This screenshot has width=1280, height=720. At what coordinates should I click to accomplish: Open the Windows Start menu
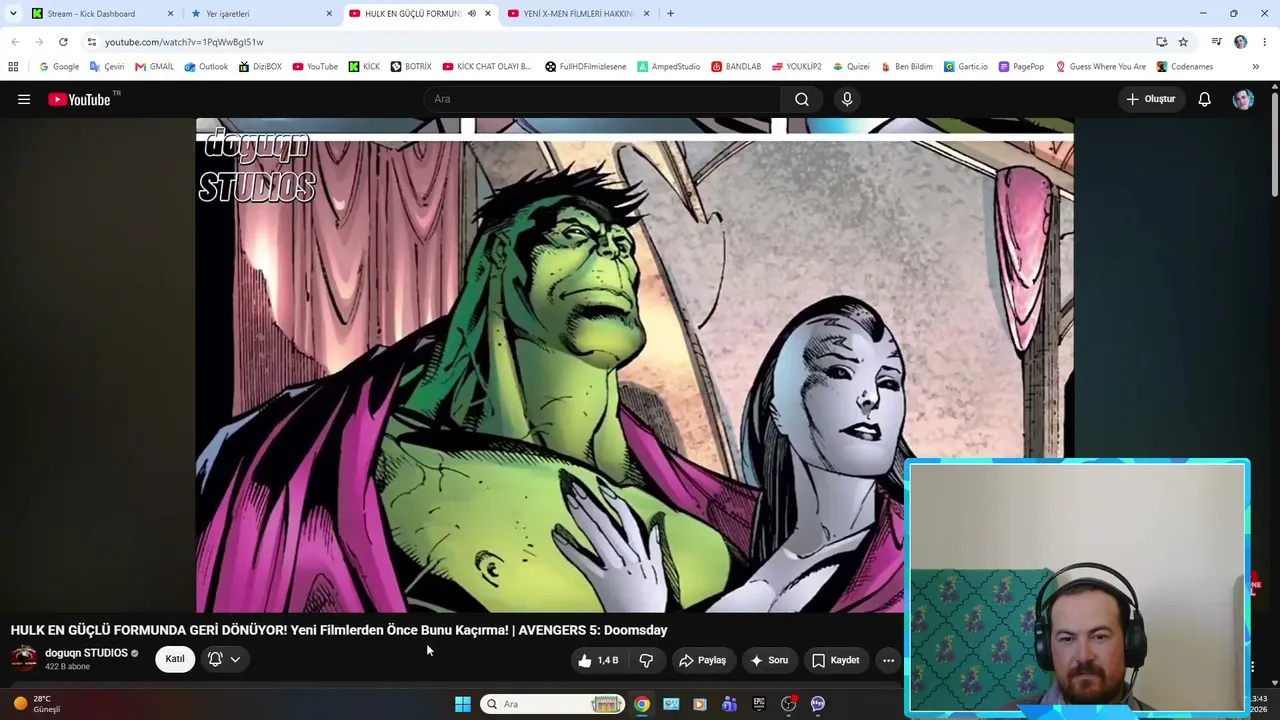tap(463, 704)
